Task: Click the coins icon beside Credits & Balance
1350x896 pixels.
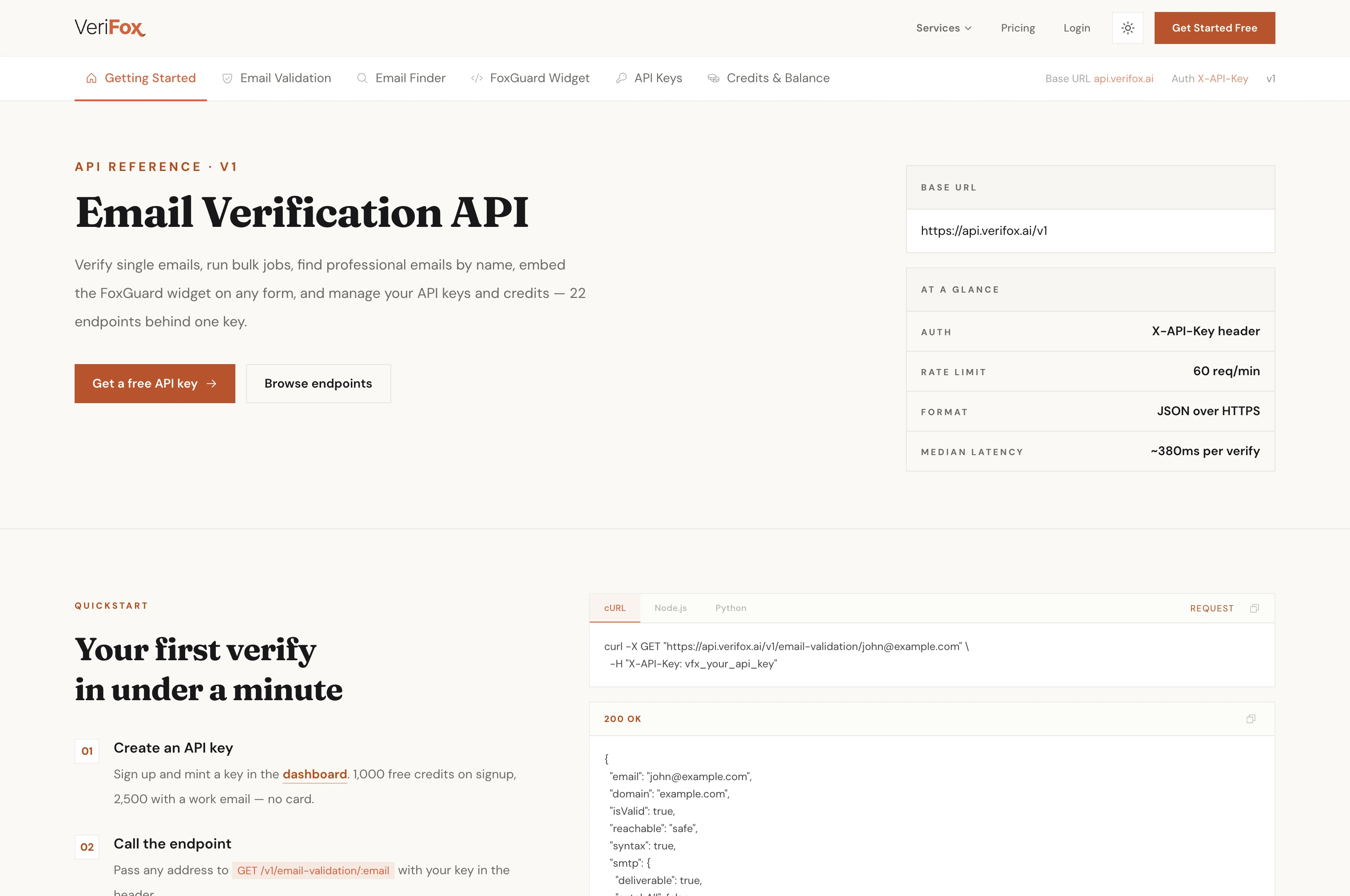Action: coord(713,78)
